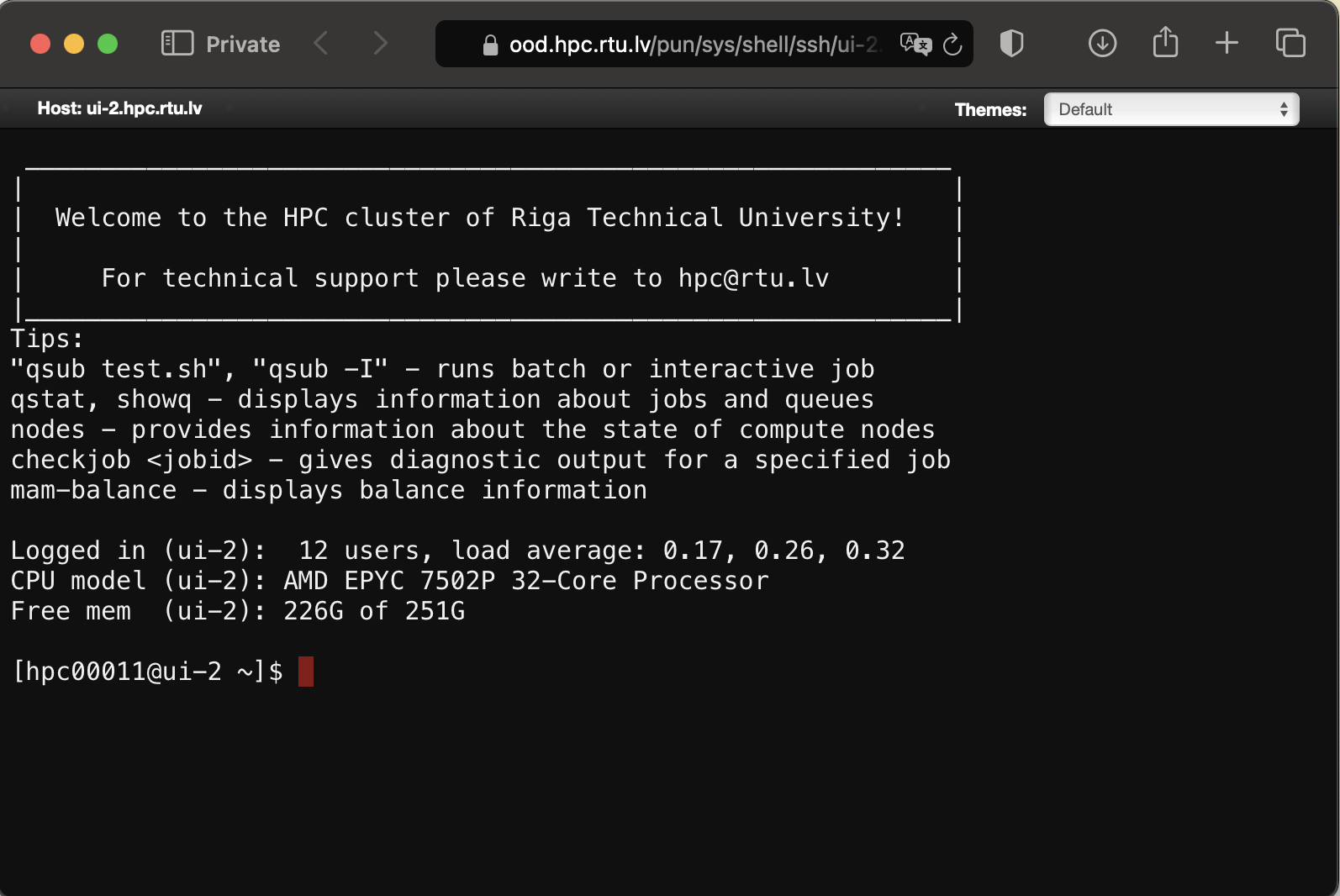Focus the terminal at the red cursor block
This screenshot has height=896, width=1340.
pyautogui.click(x=306, y=672)
